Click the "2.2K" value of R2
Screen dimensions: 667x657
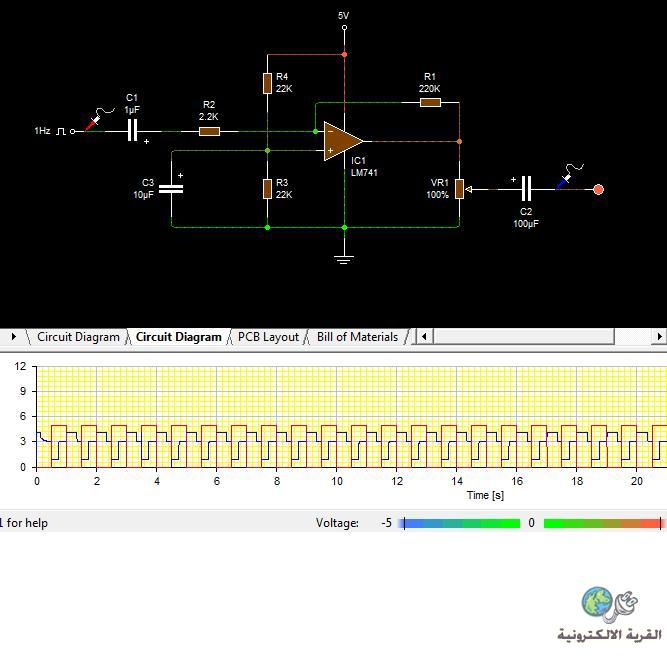pyautogui.click(x=208, y=117)
